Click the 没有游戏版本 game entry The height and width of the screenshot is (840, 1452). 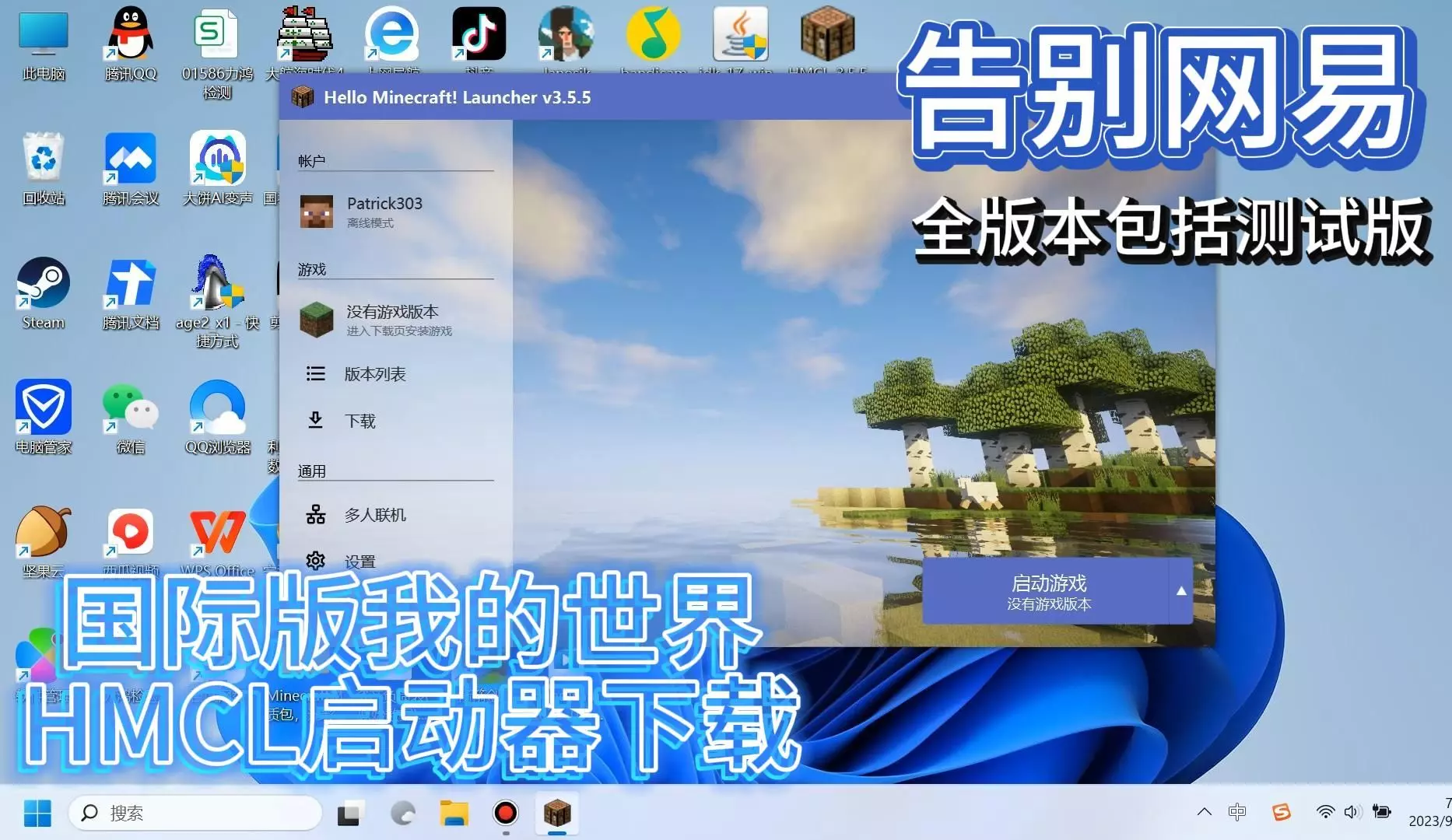point(395,320)
